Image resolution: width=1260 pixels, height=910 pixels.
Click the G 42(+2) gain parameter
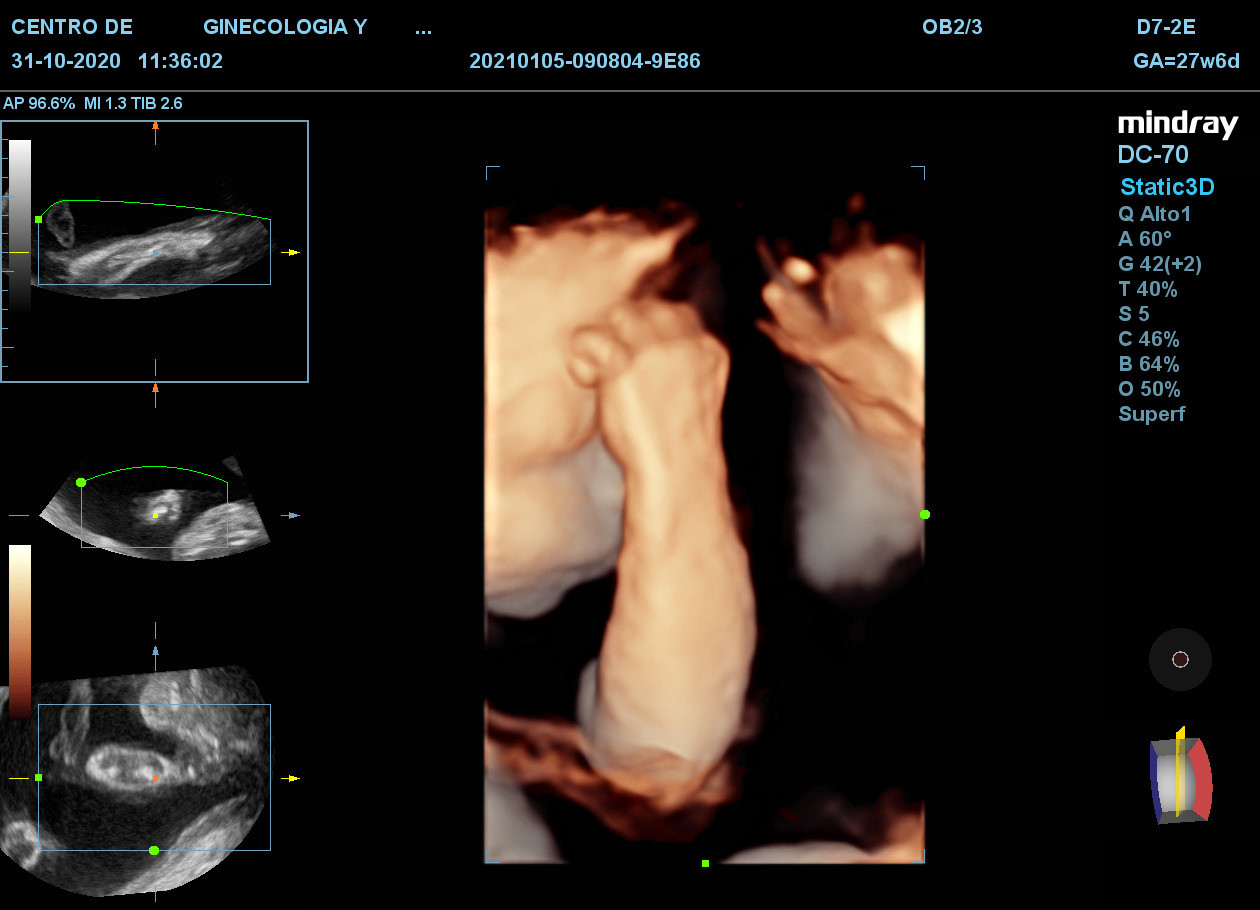1159,264
